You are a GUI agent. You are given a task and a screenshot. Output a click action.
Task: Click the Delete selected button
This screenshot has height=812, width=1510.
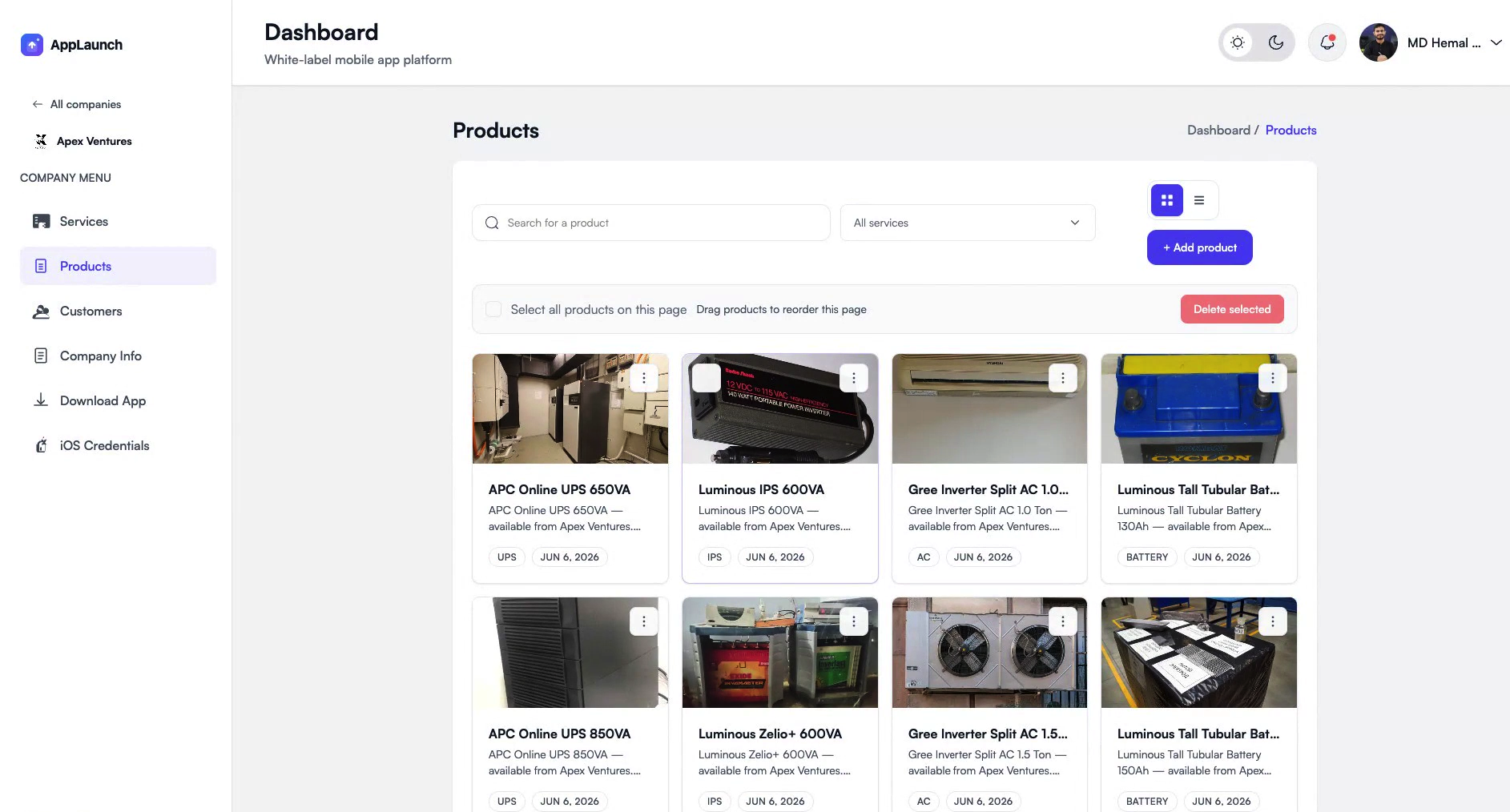(x=1232, y=309)
